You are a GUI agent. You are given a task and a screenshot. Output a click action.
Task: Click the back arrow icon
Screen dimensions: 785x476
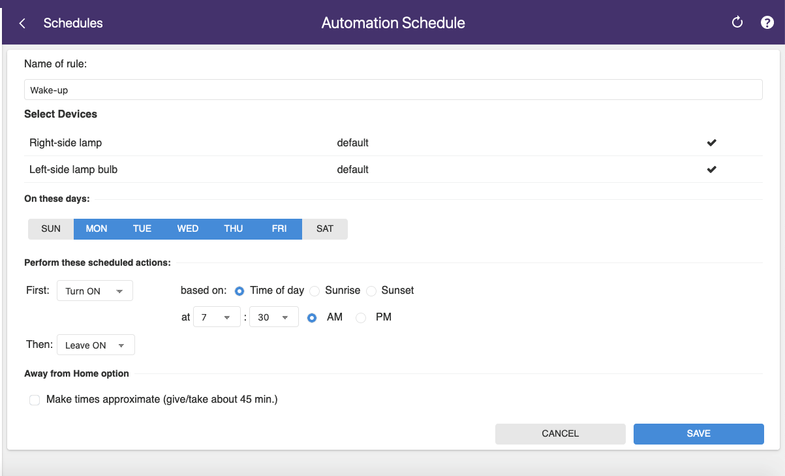click(x=22, y=23)
